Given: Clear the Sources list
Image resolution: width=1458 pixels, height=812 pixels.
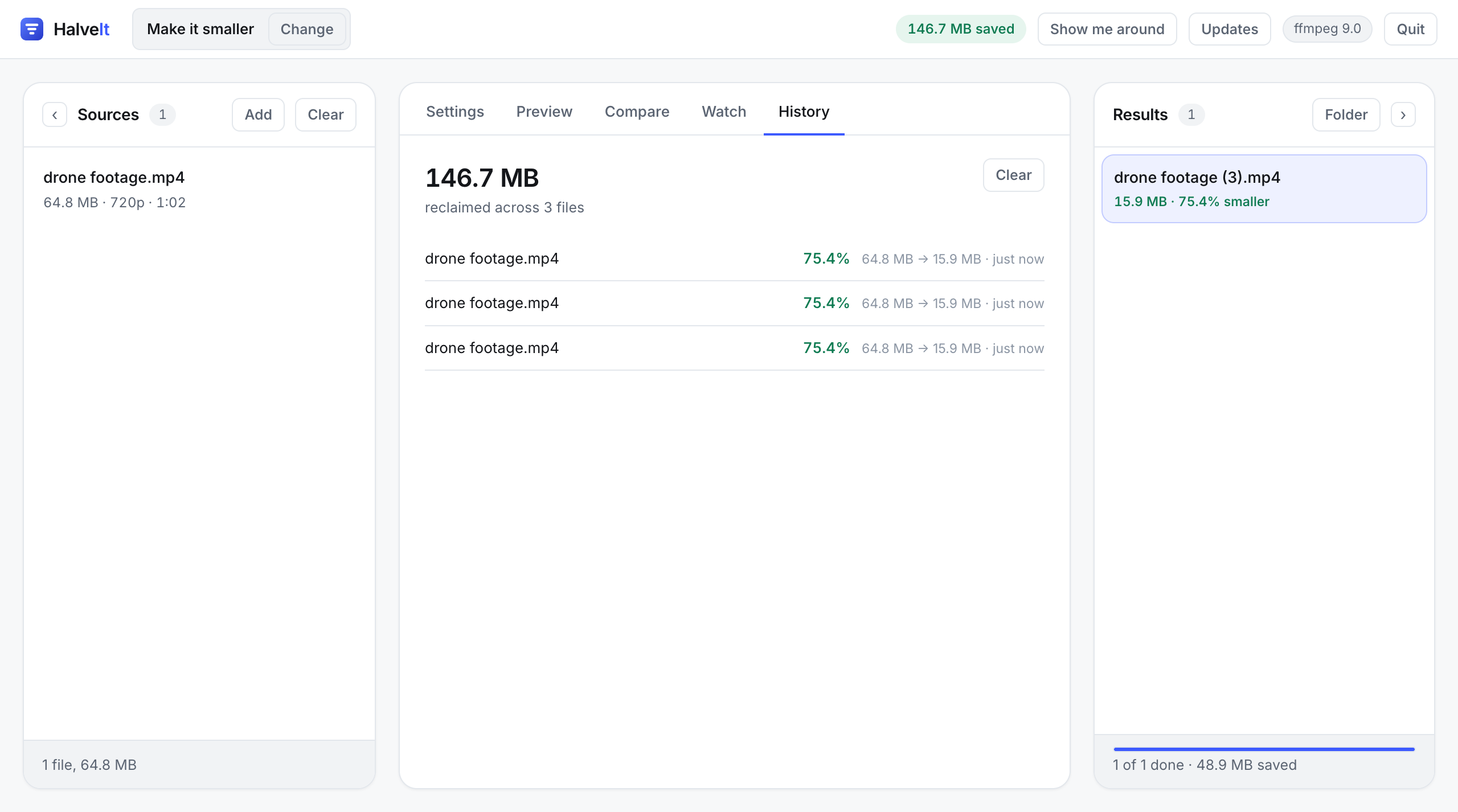Looking at the screenshot, I should (x=325, y=114).
